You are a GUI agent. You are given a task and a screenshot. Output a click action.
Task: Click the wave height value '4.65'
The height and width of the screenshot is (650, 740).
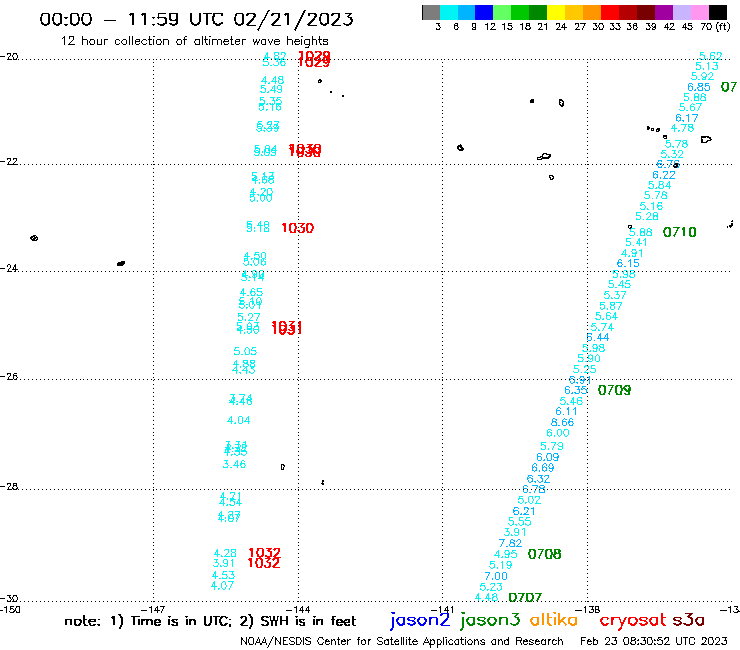(251, 293)
